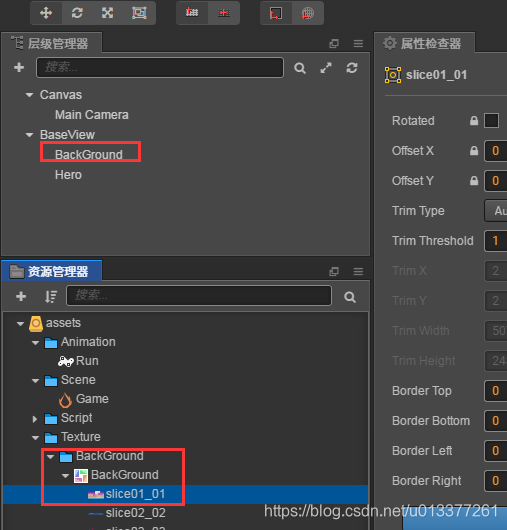Select the Rect transform tool
This screenshot has height=530, width=507.
(139, 13)
